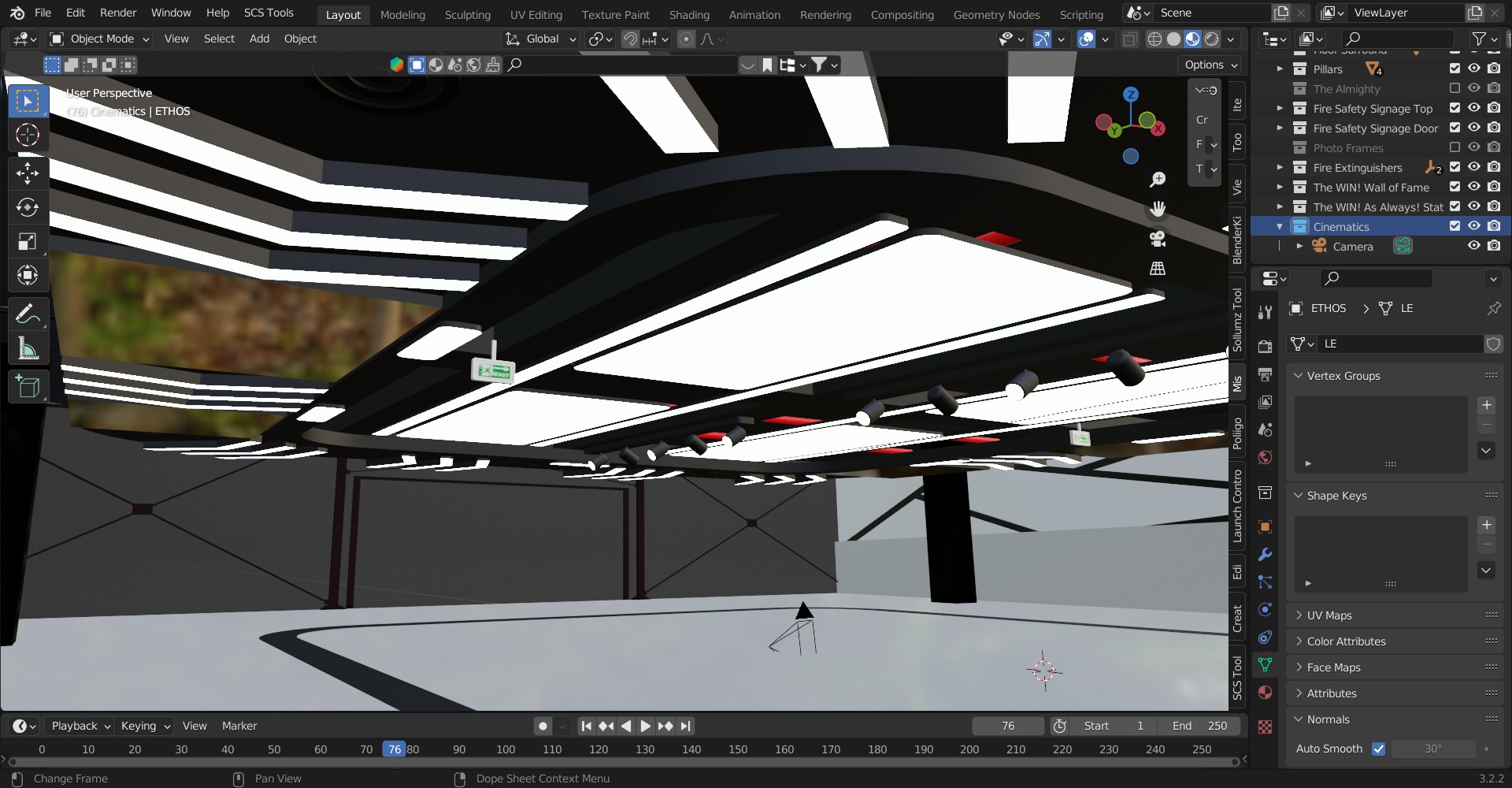
Task: Open the Playback dropdown in timeline
Action: [x=80, y=726]
